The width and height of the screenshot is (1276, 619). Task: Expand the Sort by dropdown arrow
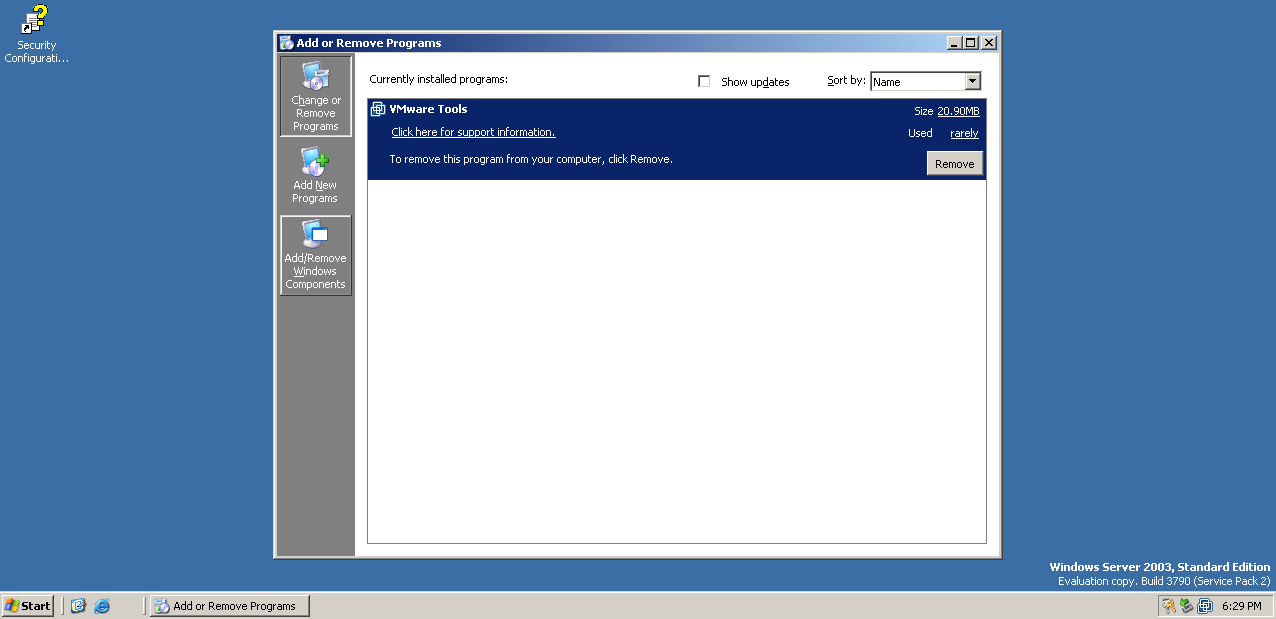click(x=972, y=82)
